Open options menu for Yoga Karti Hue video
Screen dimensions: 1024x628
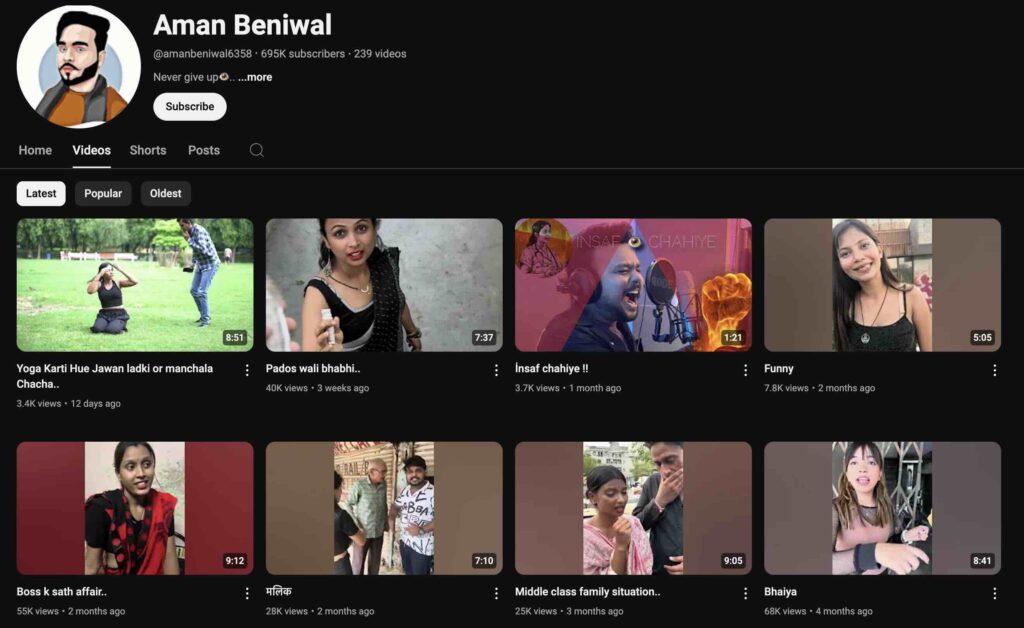pyautogui.click(x=247, y=370)
